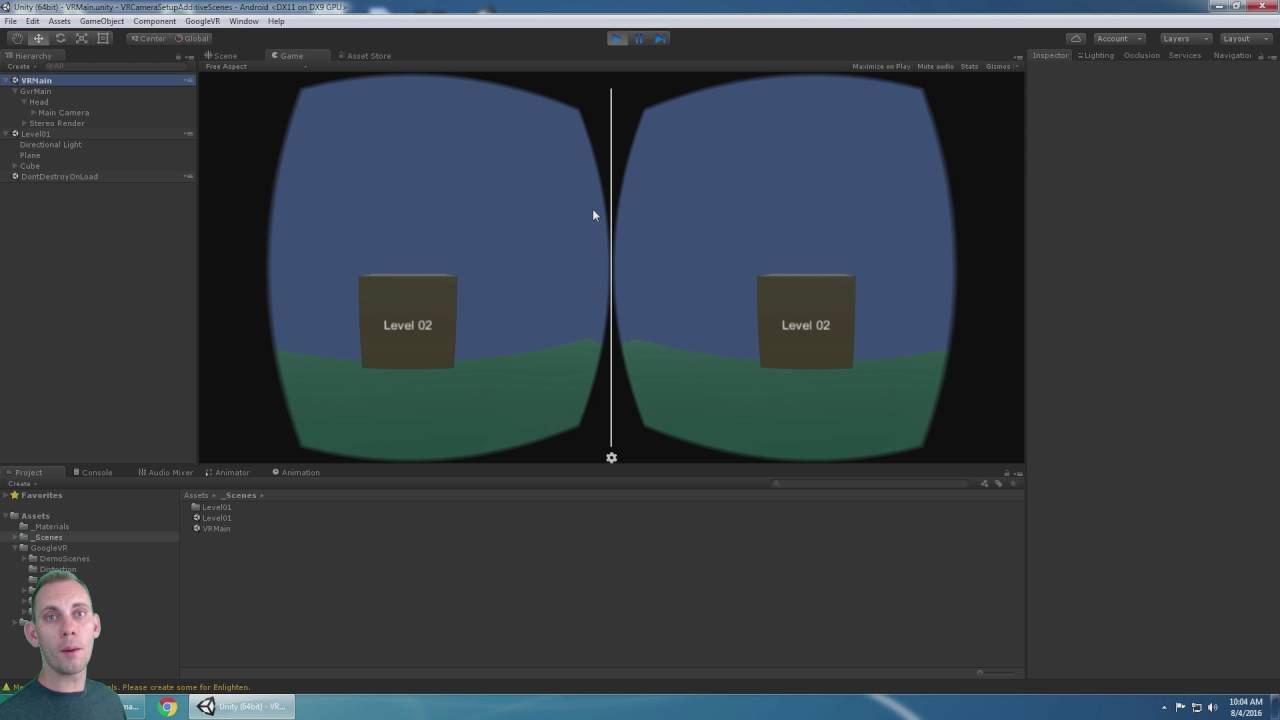Select the VRMain scene asset
This screenshot has height=720, width=1280.
coord(212,528)
